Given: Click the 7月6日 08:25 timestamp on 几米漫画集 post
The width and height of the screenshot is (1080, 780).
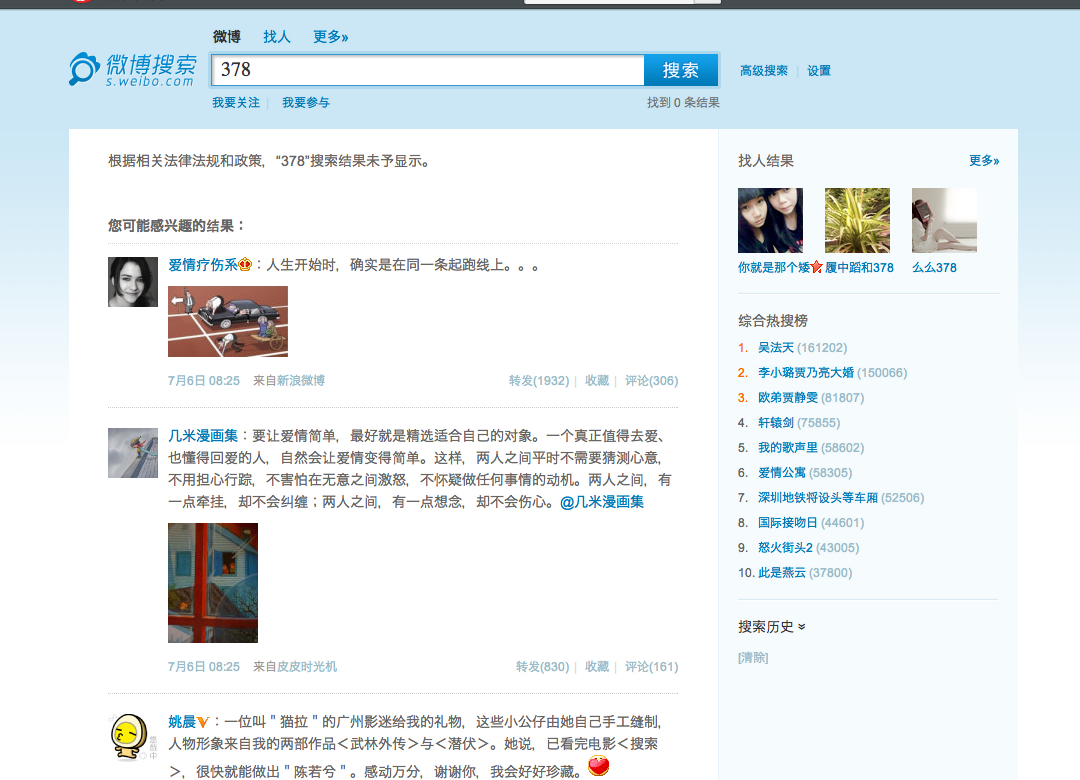Looking at the screenshot, I should tap(204, 666).
